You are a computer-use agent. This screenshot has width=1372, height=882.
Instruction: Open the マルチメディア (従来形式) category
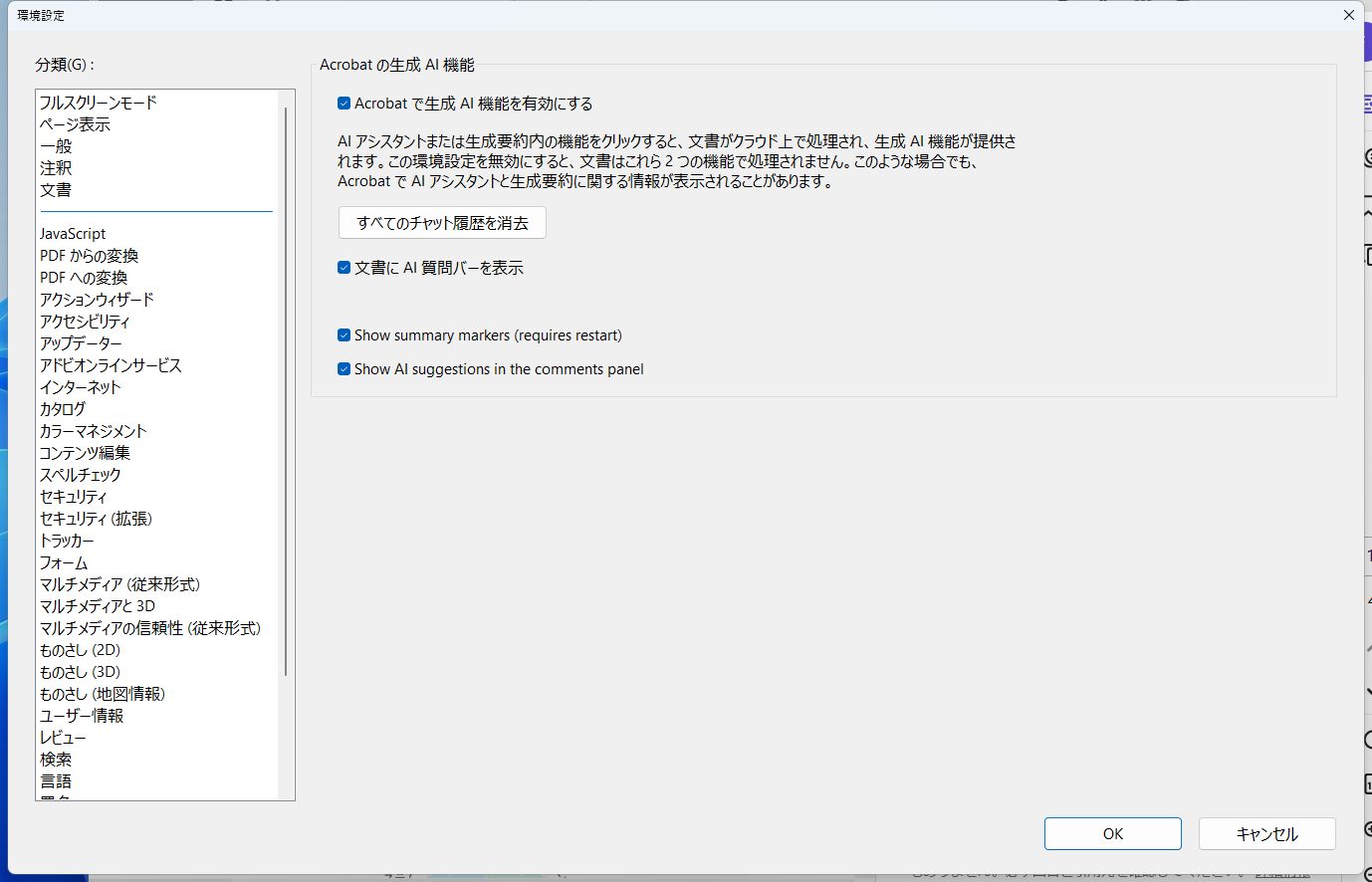[119, 584]
